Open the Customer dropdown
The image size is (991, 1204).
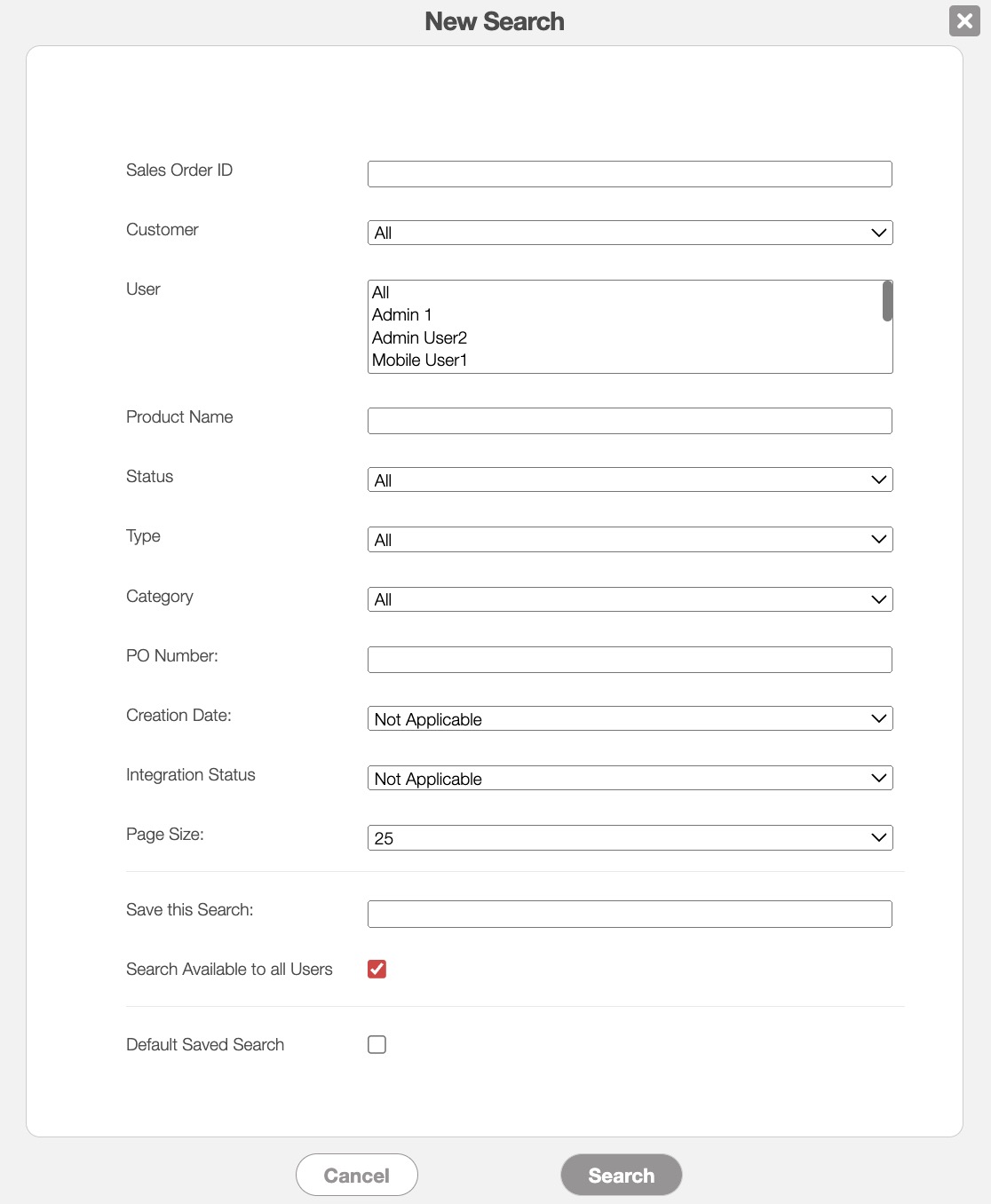point(630,233)
